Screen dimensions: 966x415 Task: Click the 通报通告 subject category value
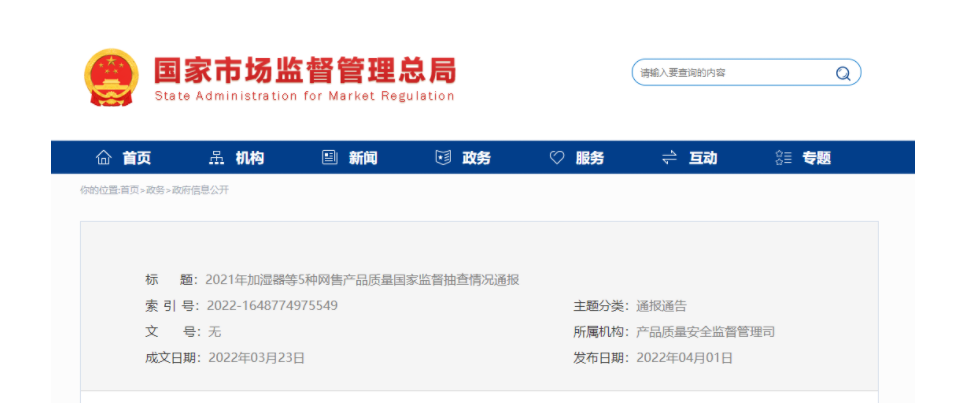[661, 306]
